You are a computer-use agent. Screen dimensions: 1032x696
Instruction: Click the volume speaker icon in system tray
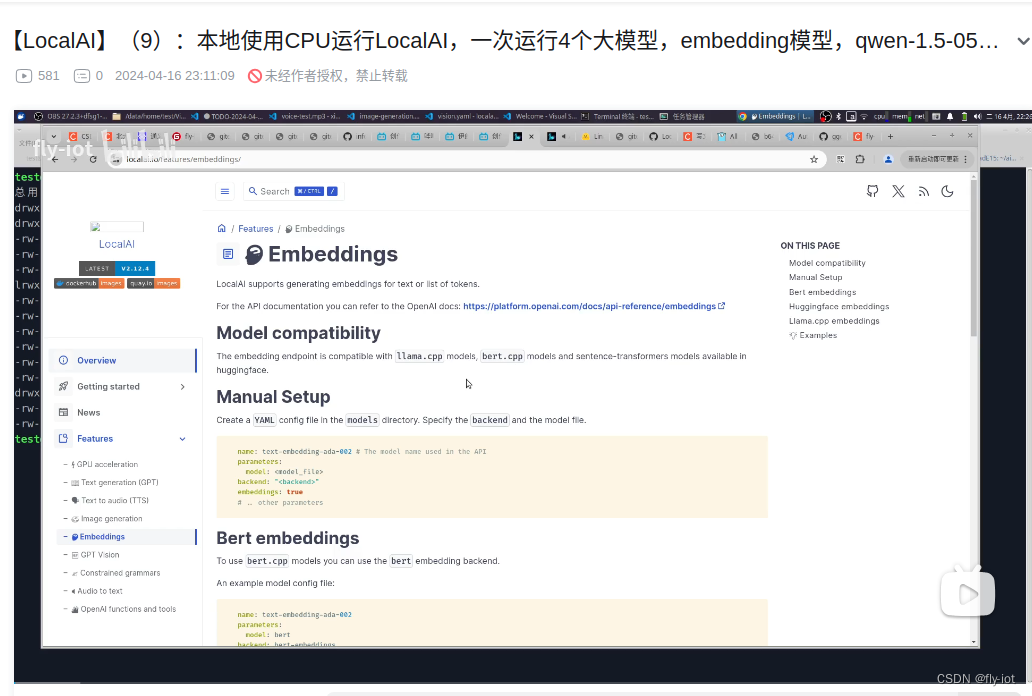tap(977, 117)
